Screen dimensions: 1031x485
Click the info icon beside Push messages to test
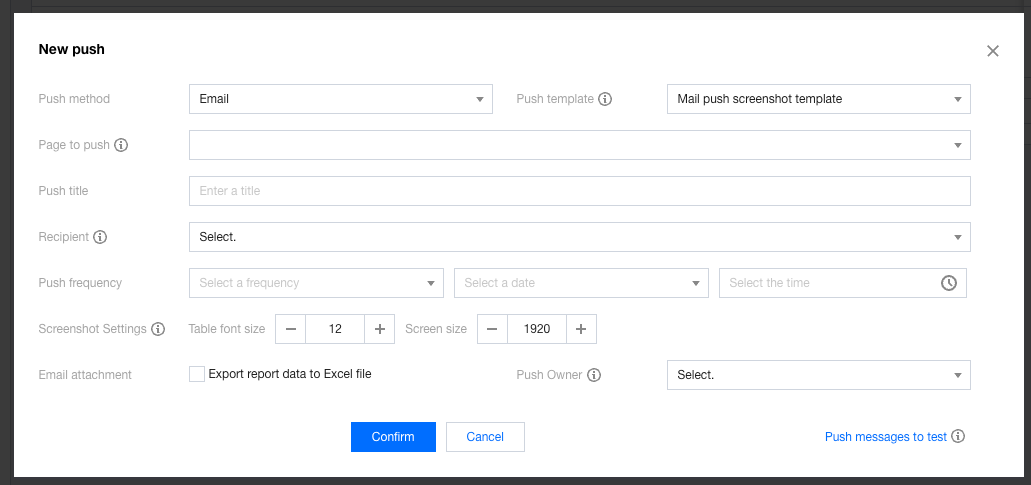pos(958,437)
